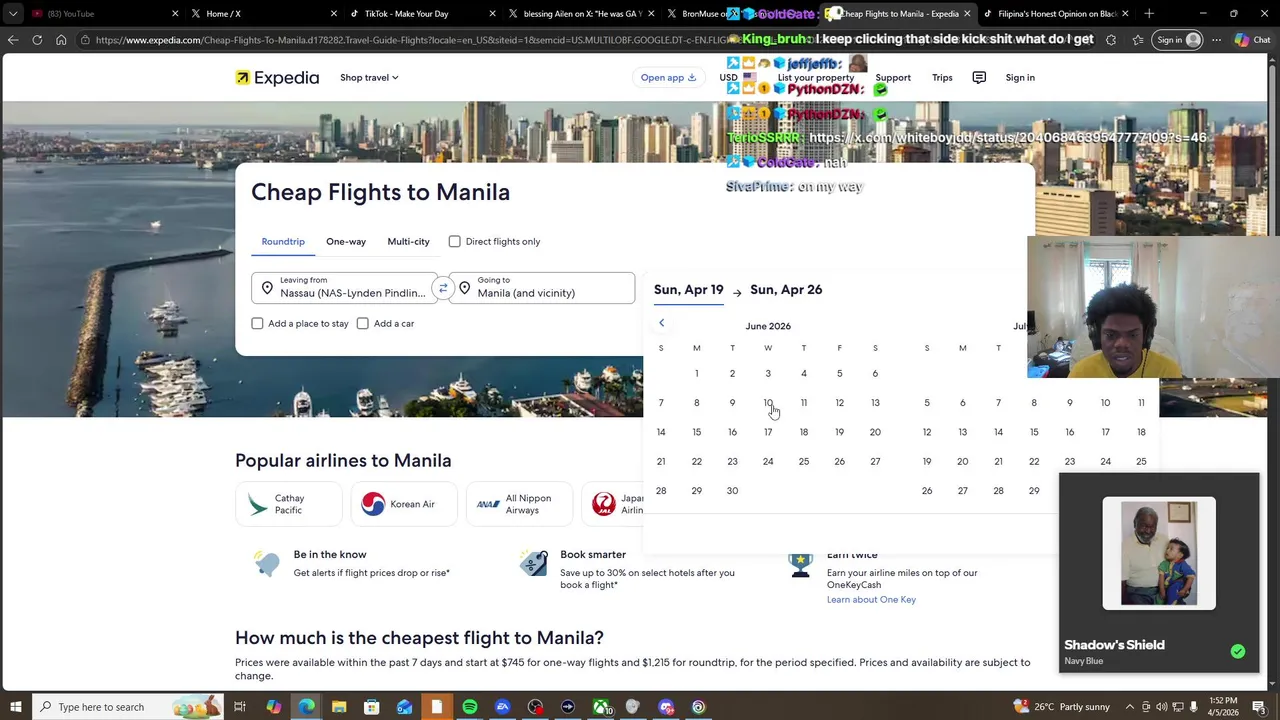Go back using browser back arrow
Viewport: 1280px width, 720px height.
pos(13,40)
